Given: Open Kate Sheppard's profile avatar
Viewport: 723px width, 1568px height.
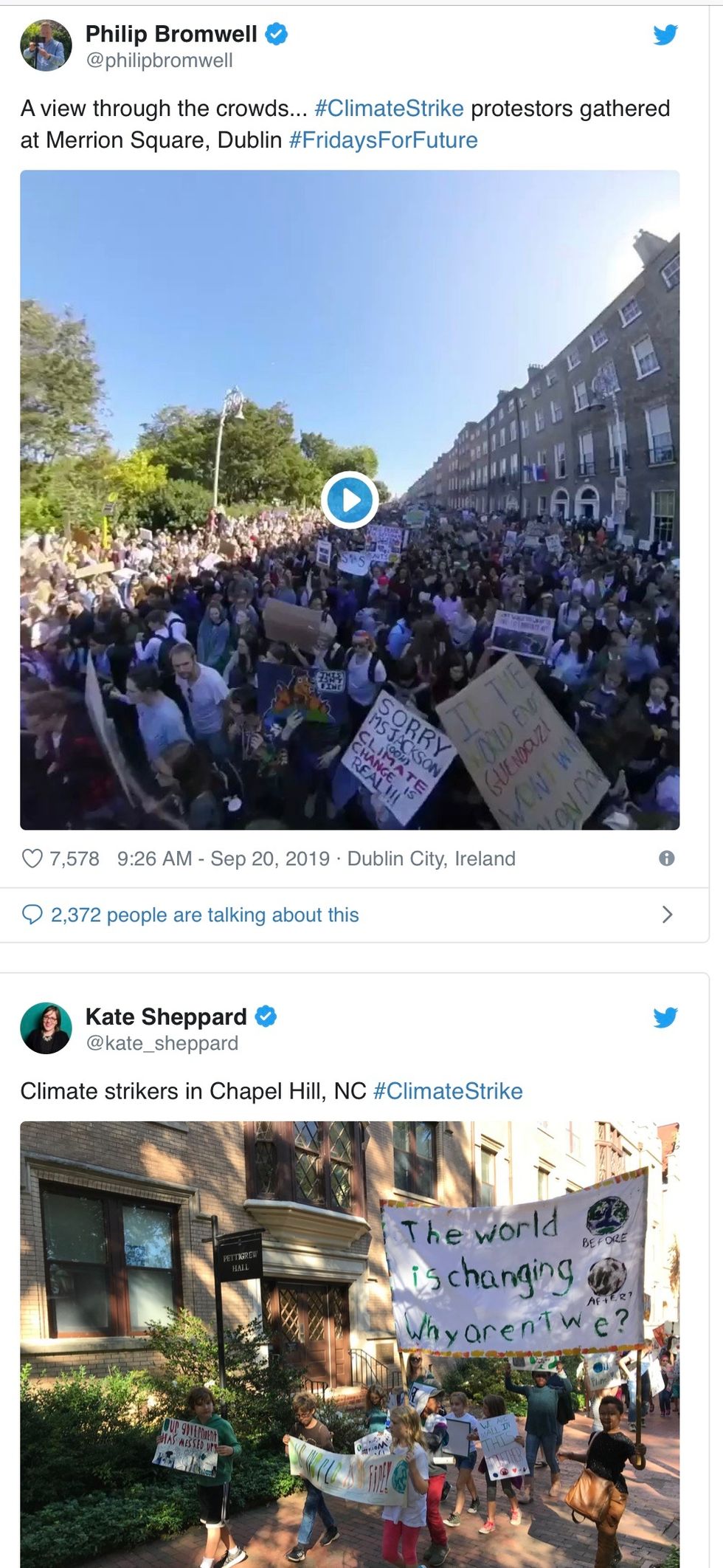Looking at the screenshot, I should coord(46,1028).
